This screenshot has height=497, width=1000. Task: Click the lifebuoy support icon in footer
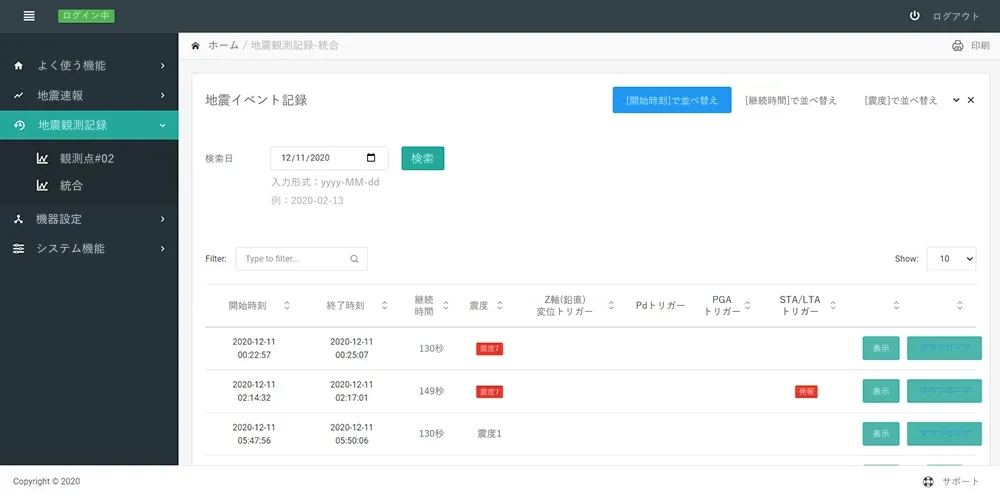point(928,482)
